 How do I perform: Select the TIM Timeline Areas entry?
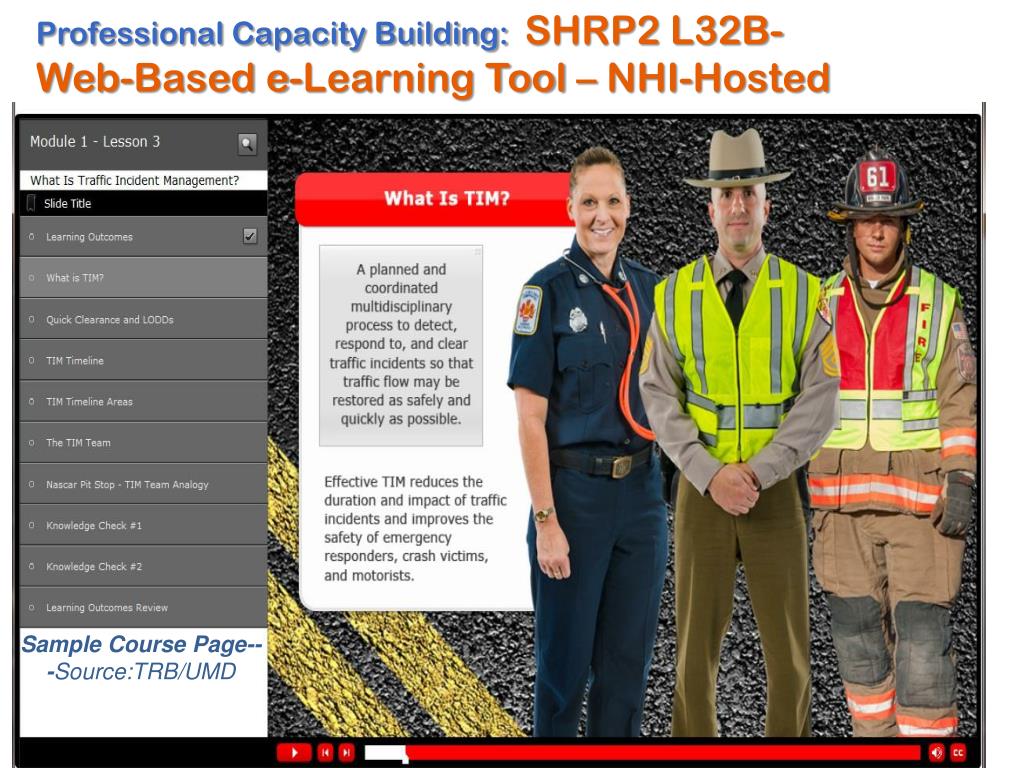click(x=89, y=402)
